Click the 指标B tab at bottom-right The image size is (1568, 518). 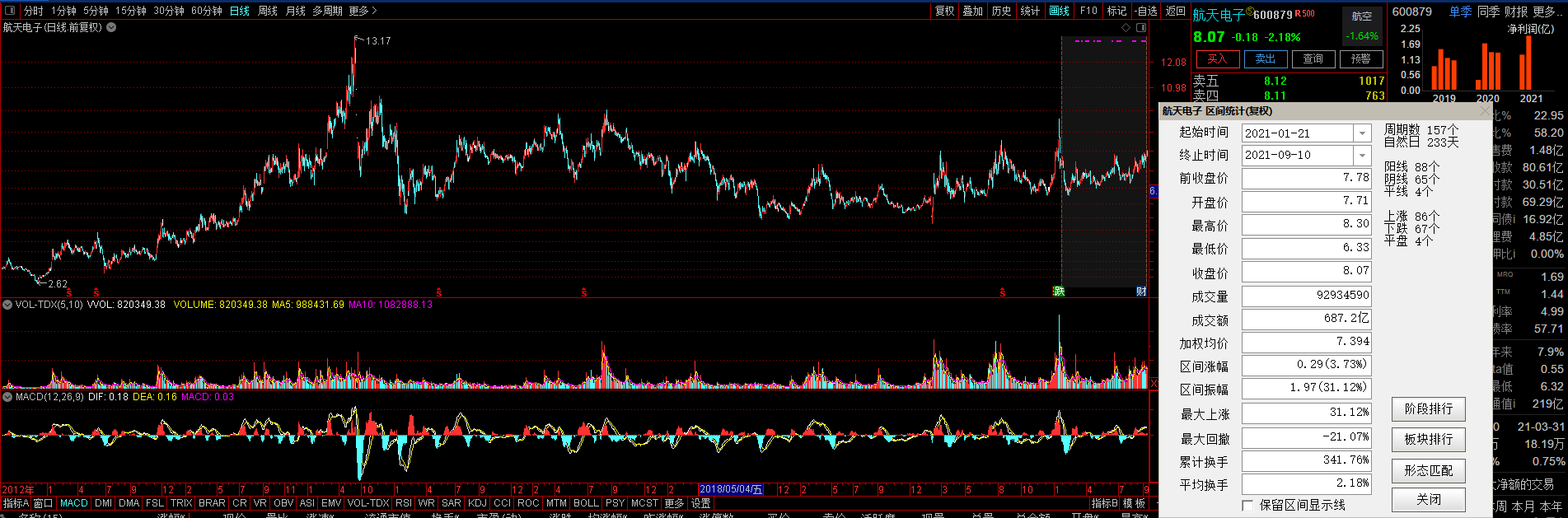pyautogui.click(x=1104, y=503)
